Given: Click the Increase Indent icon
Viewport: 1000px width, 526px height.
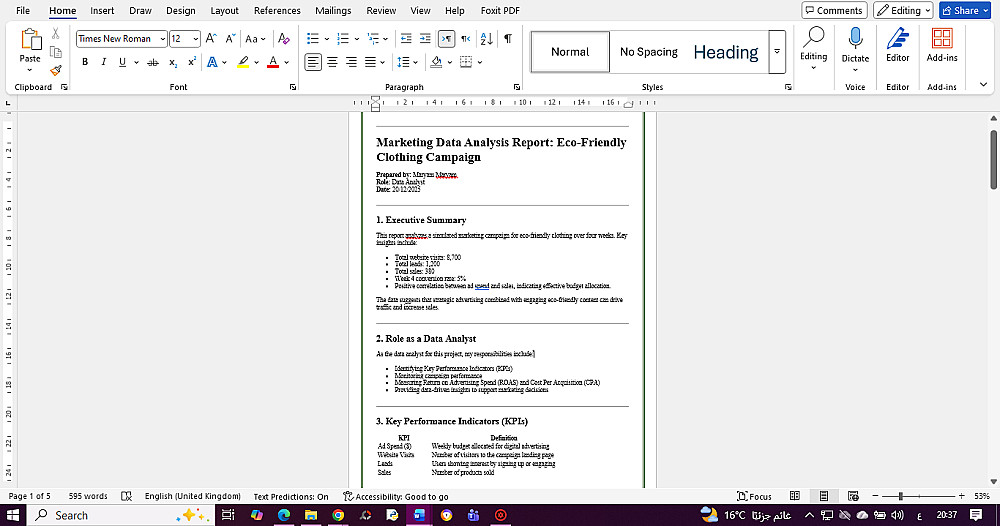Looking at the screenshot, I should [425, 39].
